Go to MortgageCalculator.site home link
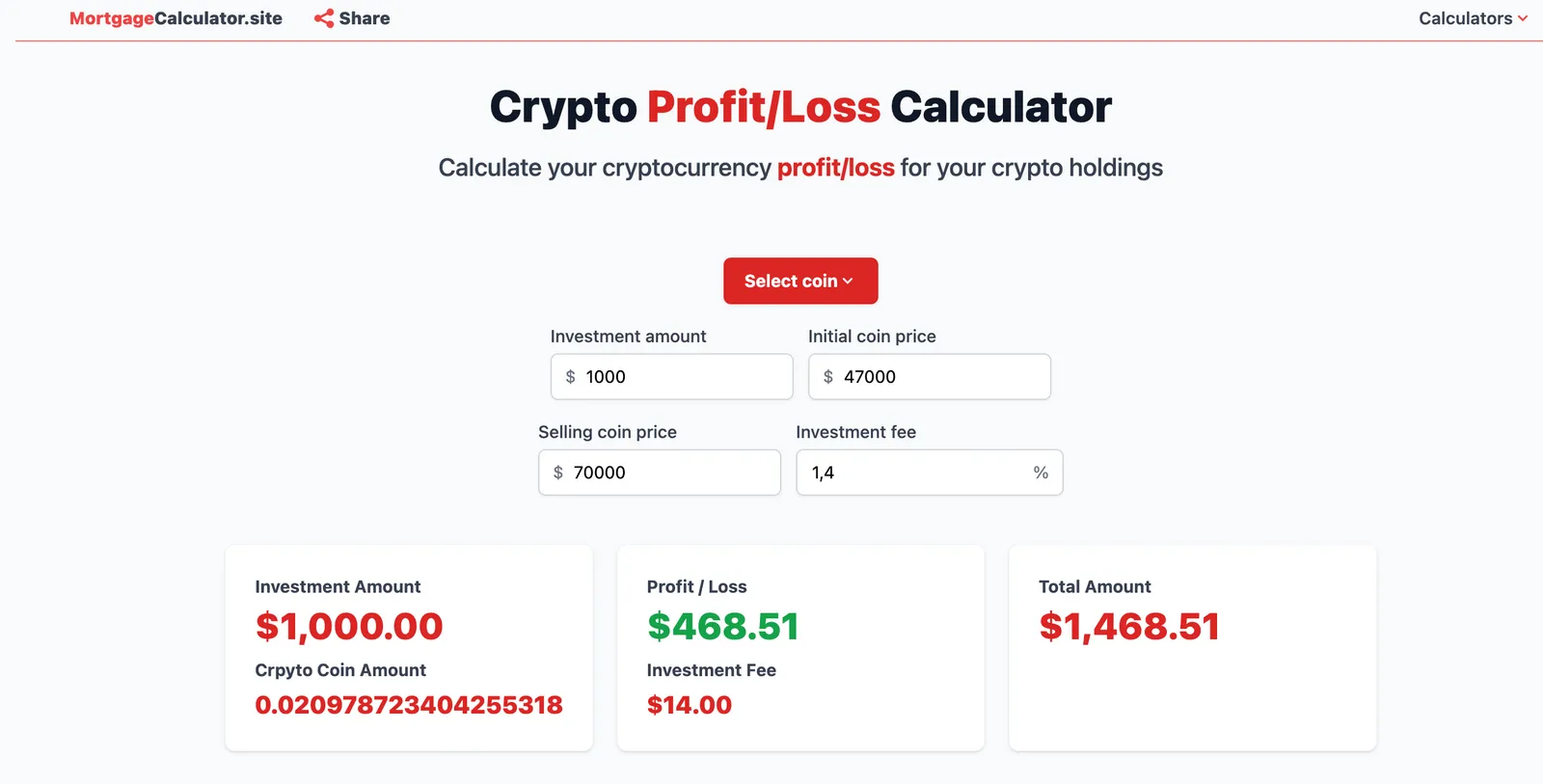Screen dimensions: 1543x784 tap(176, 18)
